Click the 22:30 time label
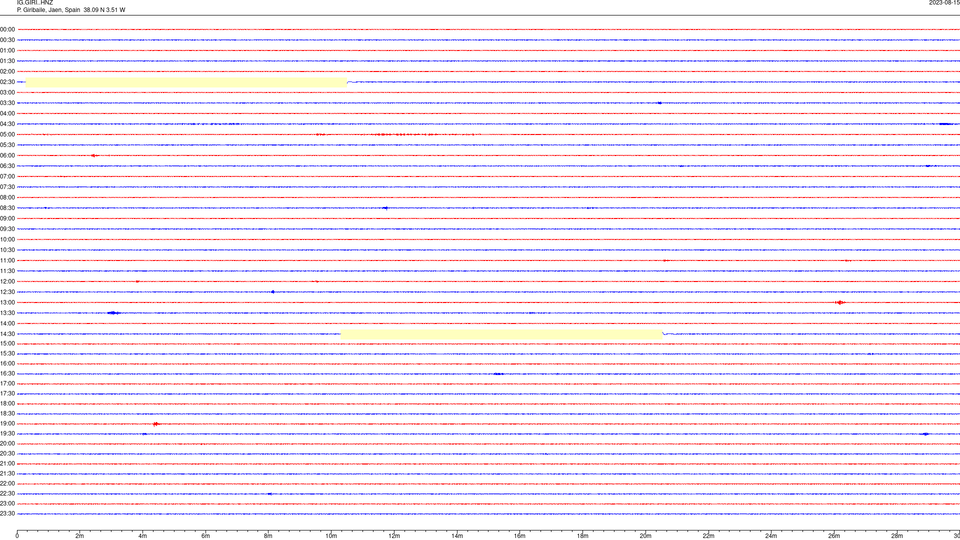This screenshot has height=540, width=960. coord(8,493)
